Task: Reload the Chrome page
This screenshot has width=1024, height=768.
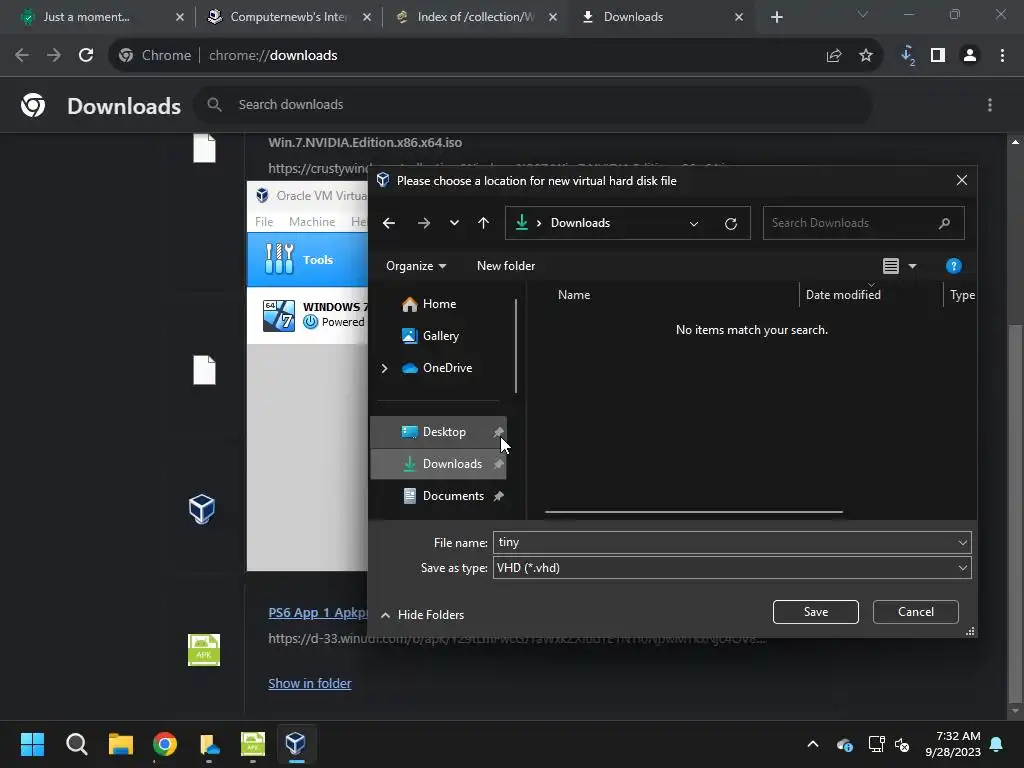Action: click(x=86, y=56)
